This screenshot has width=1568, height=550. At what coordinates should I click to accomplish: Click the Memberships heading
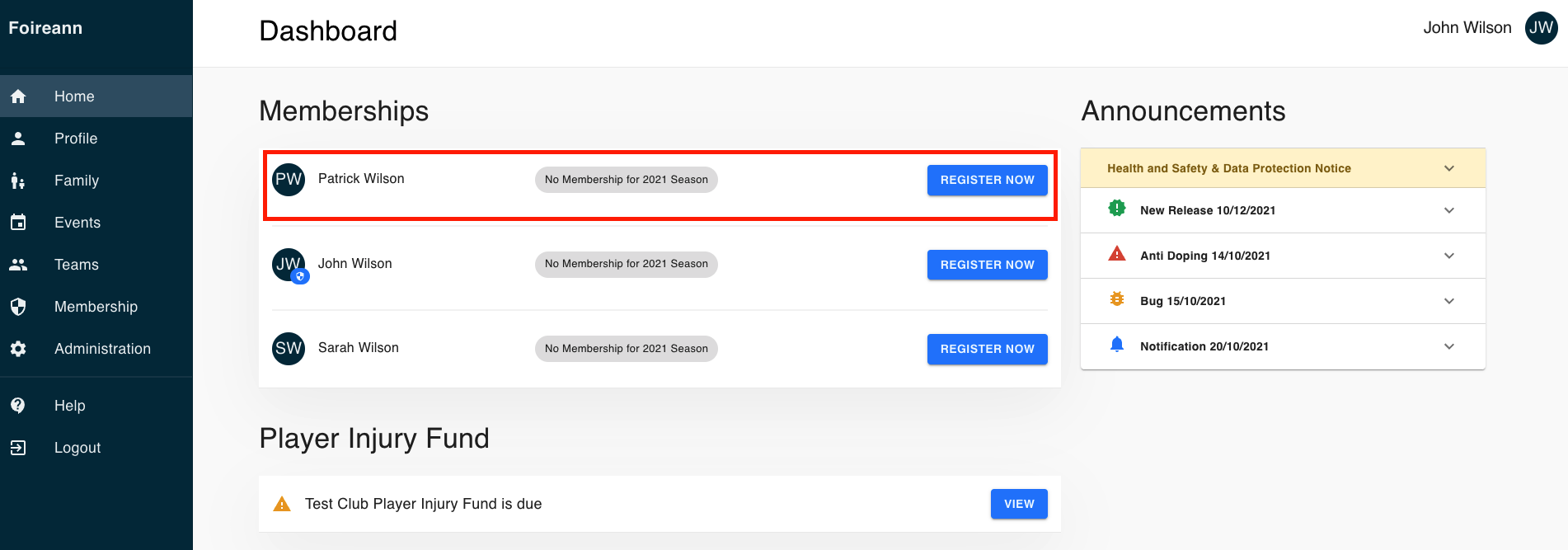344,111
